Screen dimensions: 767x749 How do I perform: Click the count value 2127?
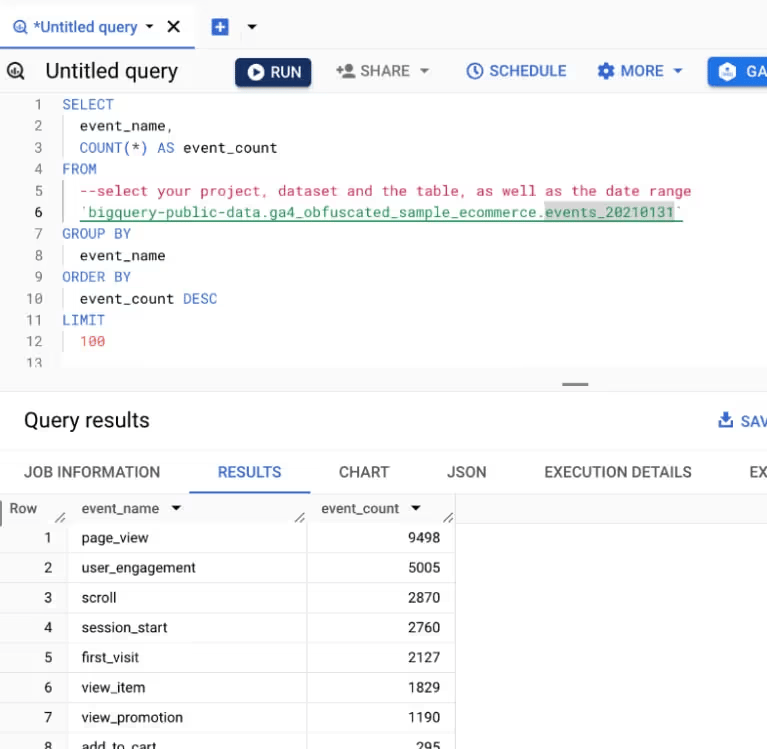pos(424,657)
